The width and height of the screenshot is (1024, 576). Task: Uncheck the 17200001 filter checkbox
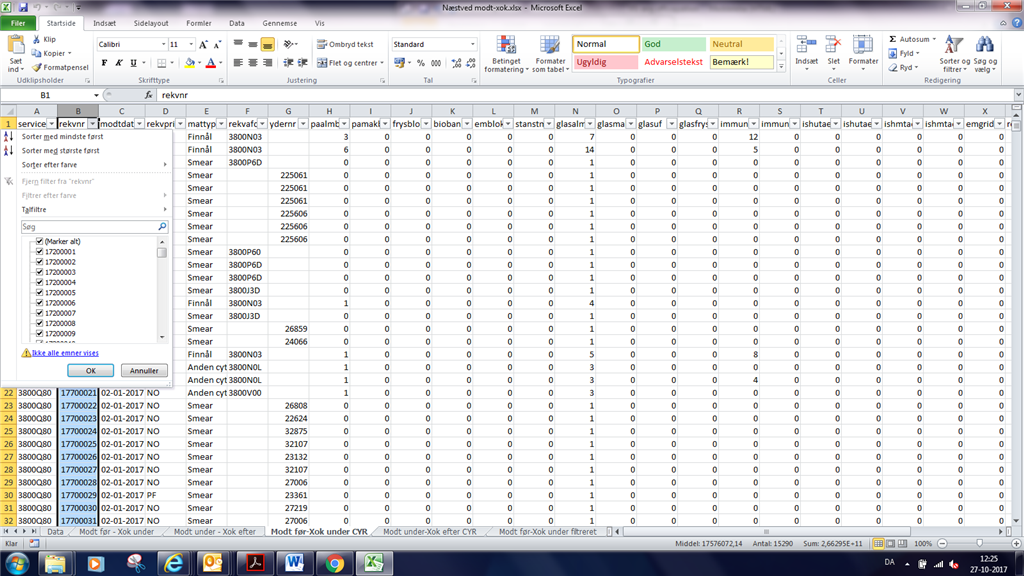point(39,251)
